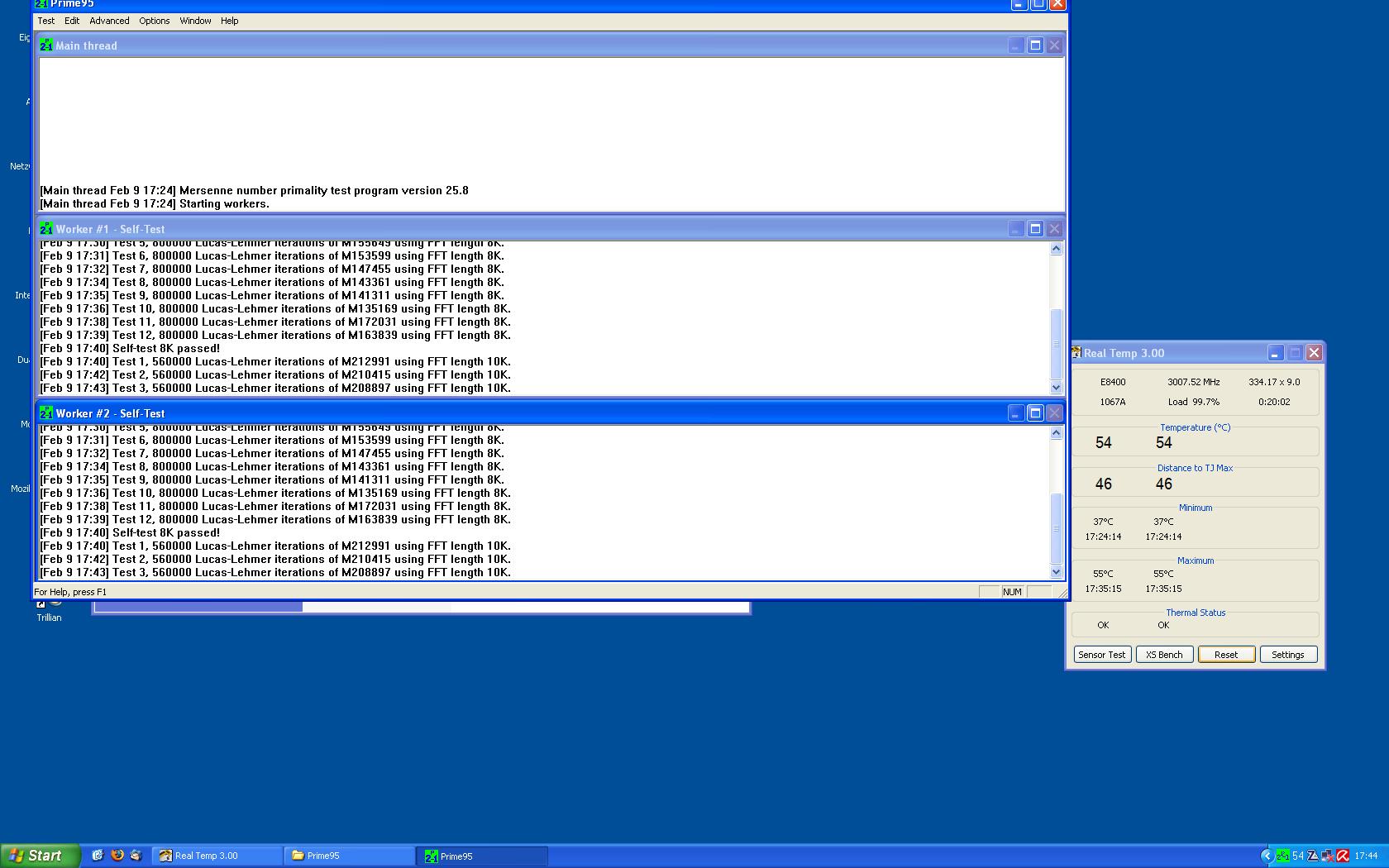Click the 1067A CPUID value in Real Temp
The width and height of the screenshot is (1389, 868).
pos(1113,402)
